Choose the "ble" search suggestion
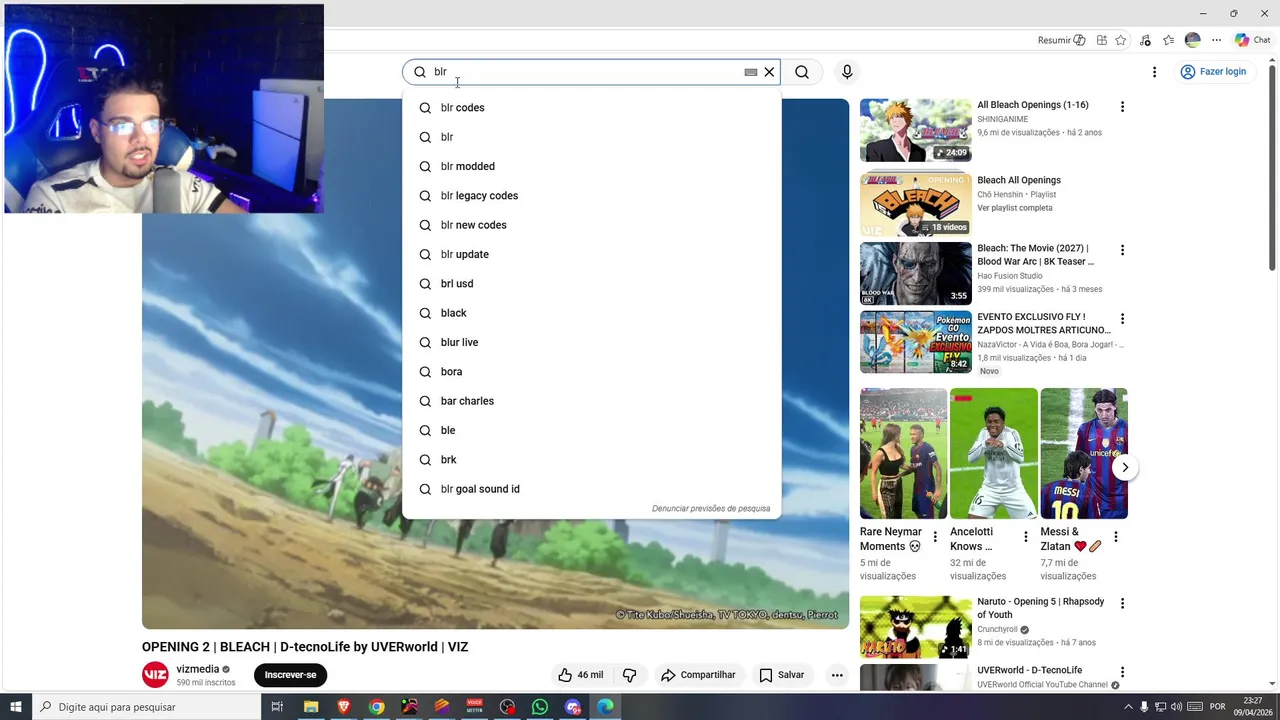 point(591,430)
